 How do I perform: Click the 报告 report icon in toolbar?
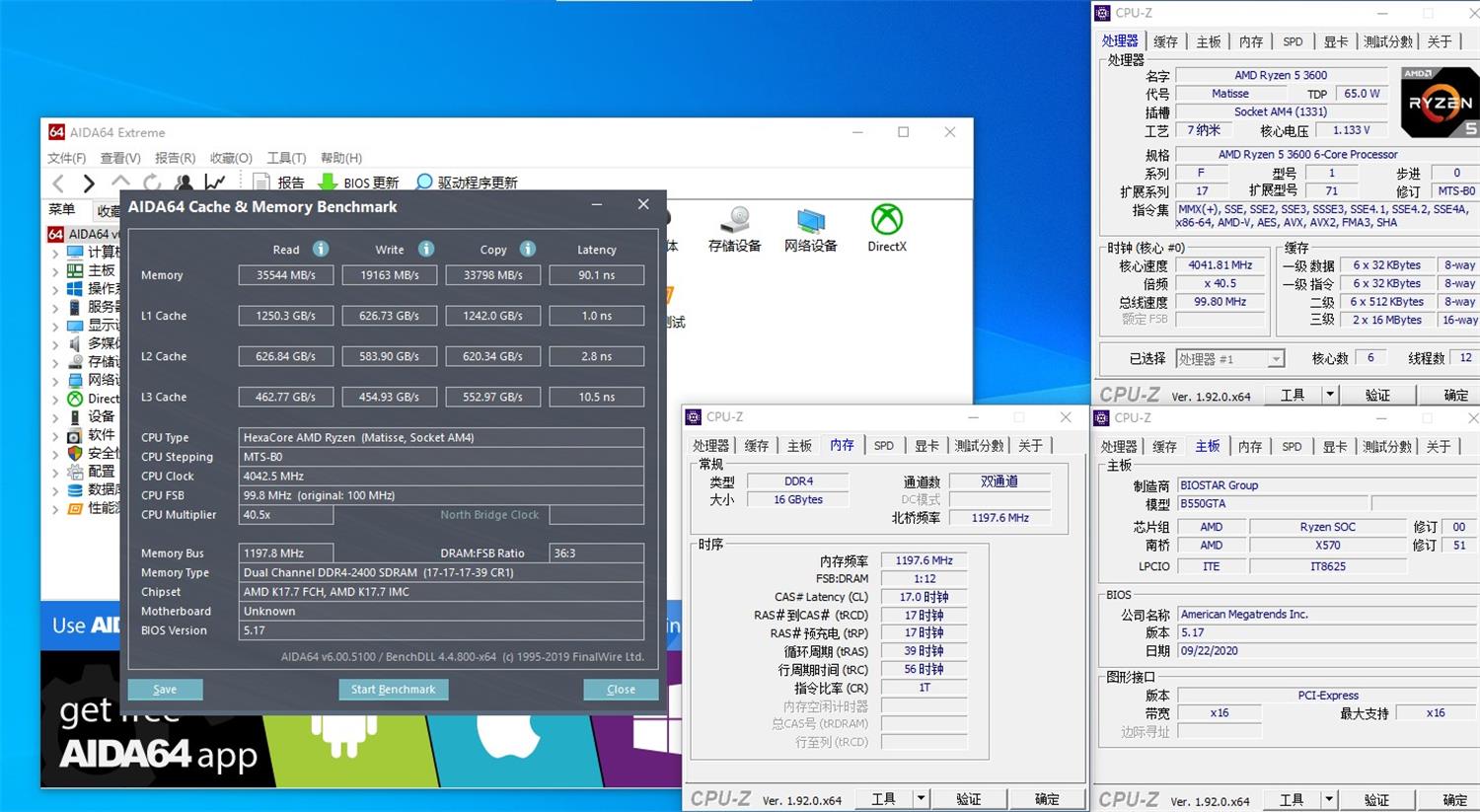point(261,183)
